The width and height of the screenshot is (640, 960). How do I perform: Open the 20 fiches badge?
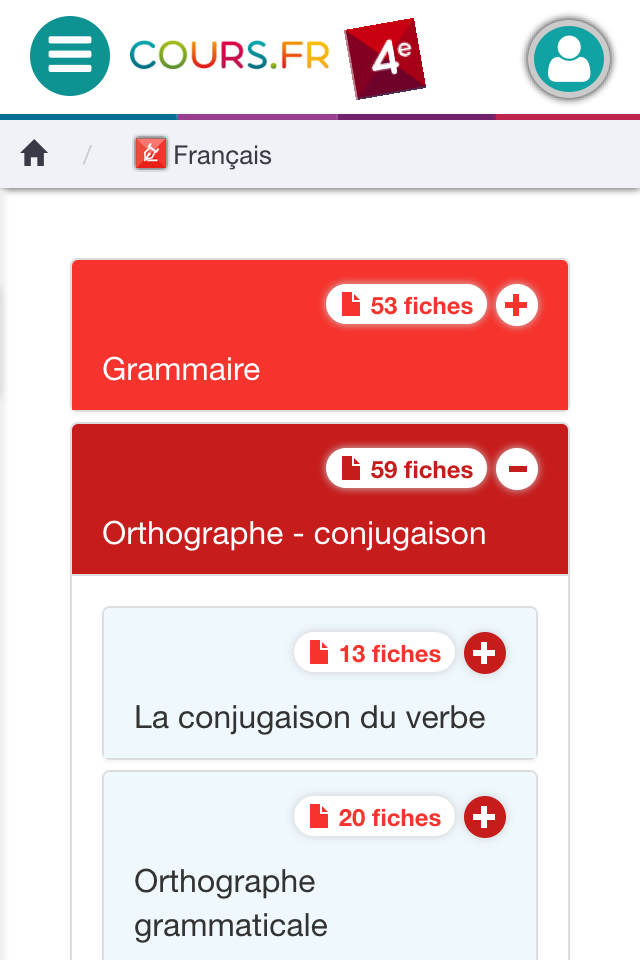pyautogui.click(x=374, y=817)
